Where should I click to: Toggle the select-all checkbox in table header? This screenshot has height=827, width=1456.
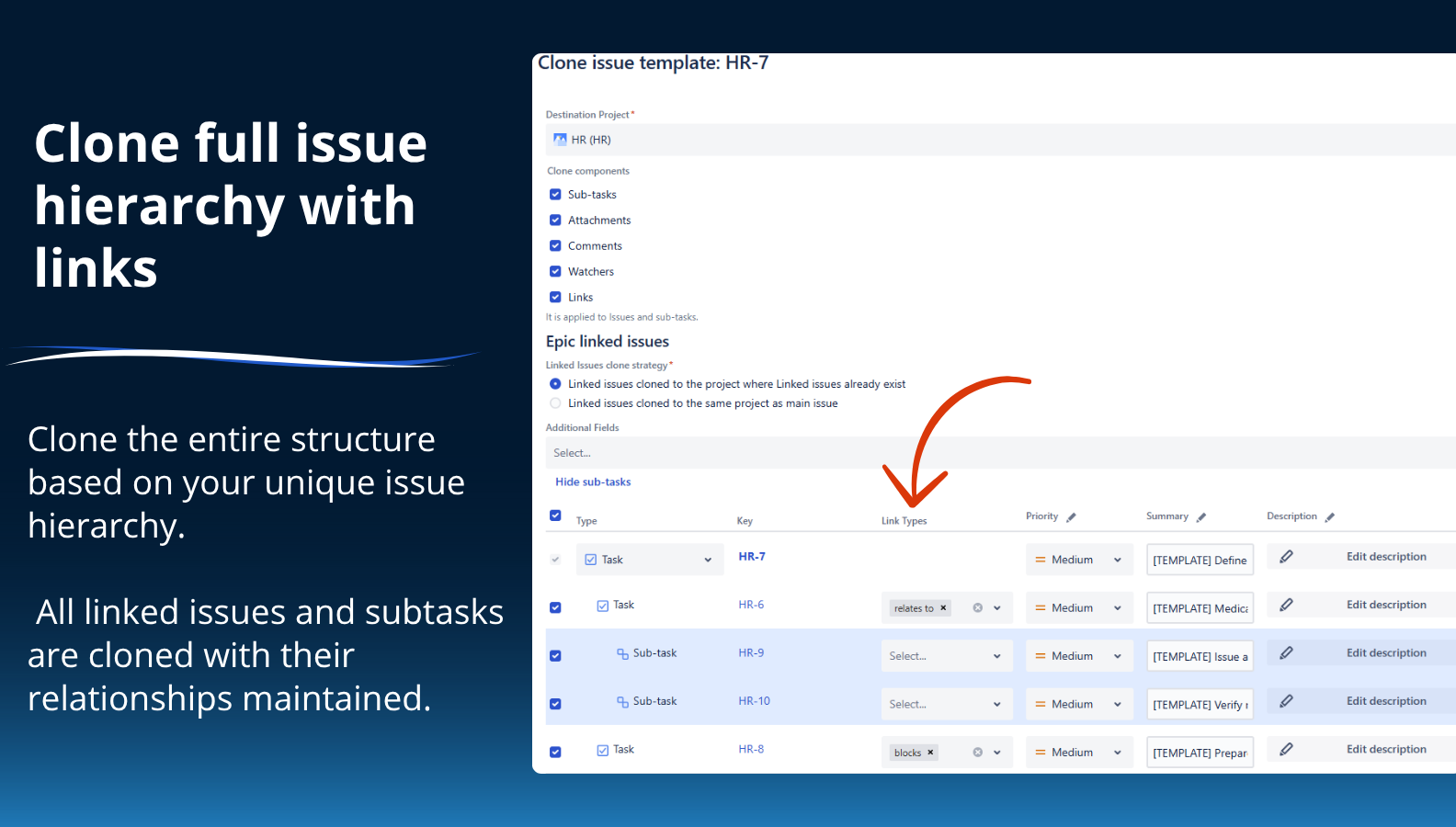tap(555, 515)
